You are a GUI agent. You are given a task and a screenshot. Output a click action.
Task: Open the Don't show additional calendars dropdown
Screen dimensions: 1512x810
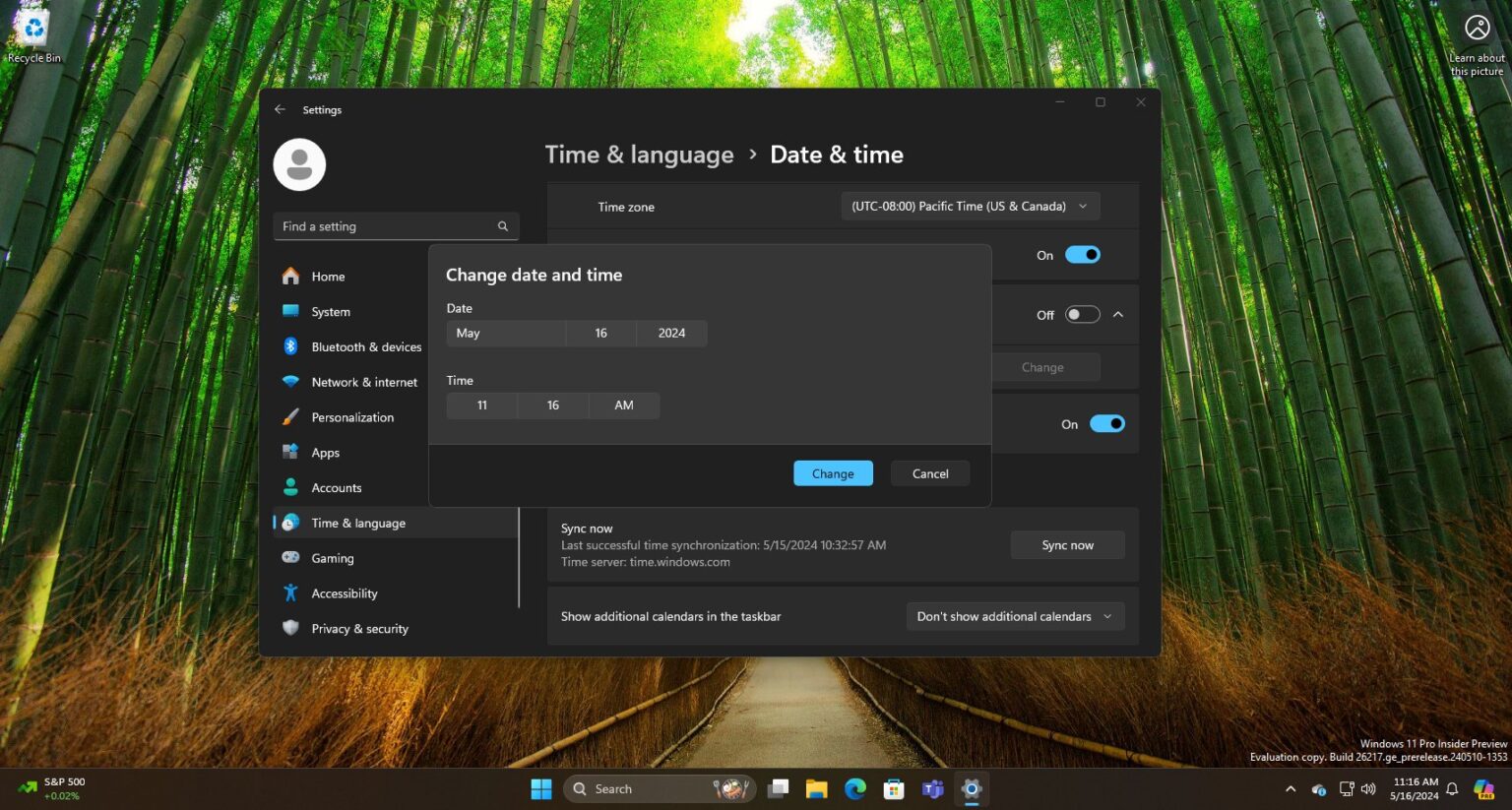click(1014, 616)
